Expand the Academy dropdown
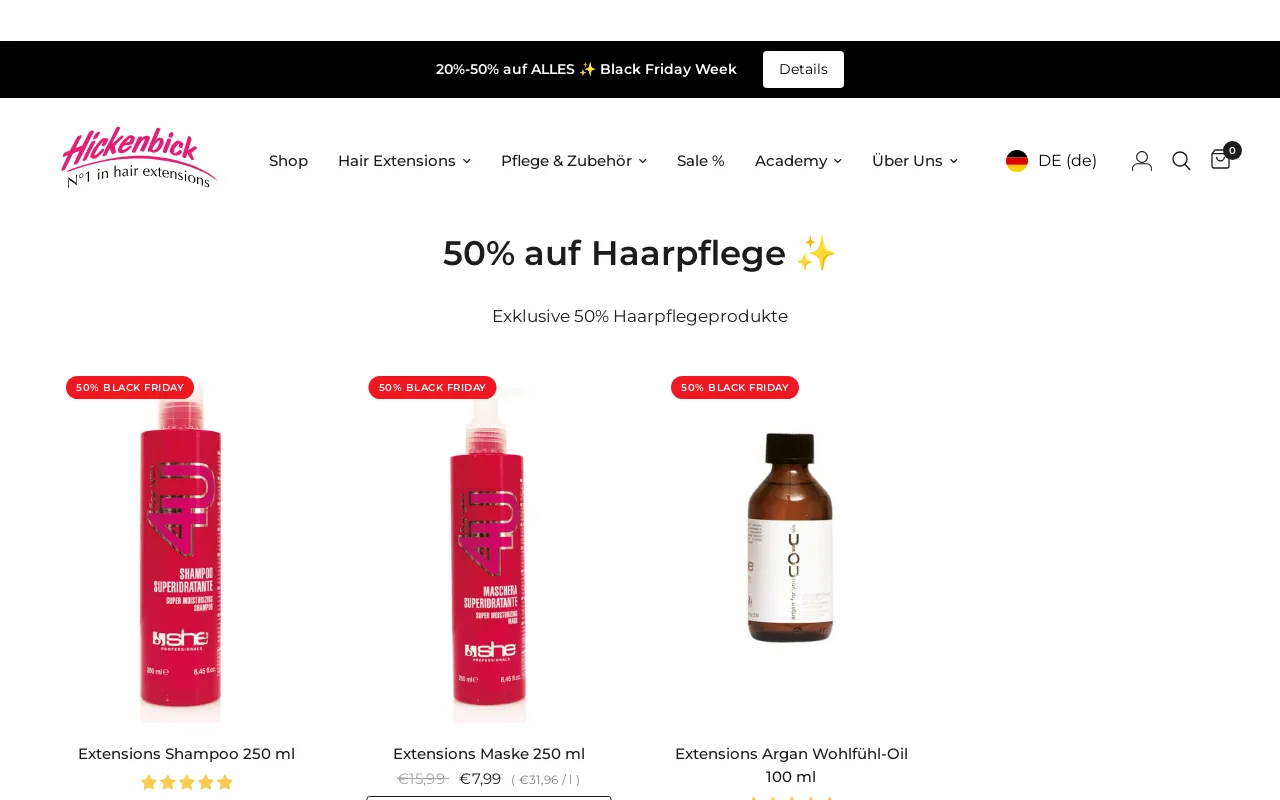 click(x=798, y=161)
